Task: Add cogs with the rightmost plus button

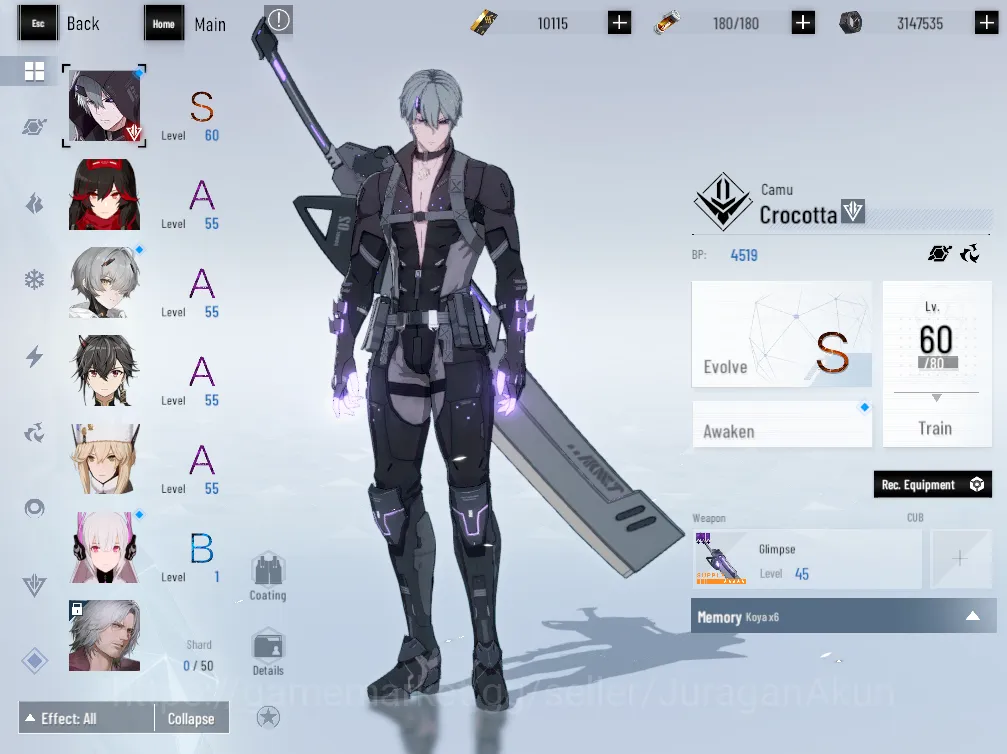Action: point(986,23)
